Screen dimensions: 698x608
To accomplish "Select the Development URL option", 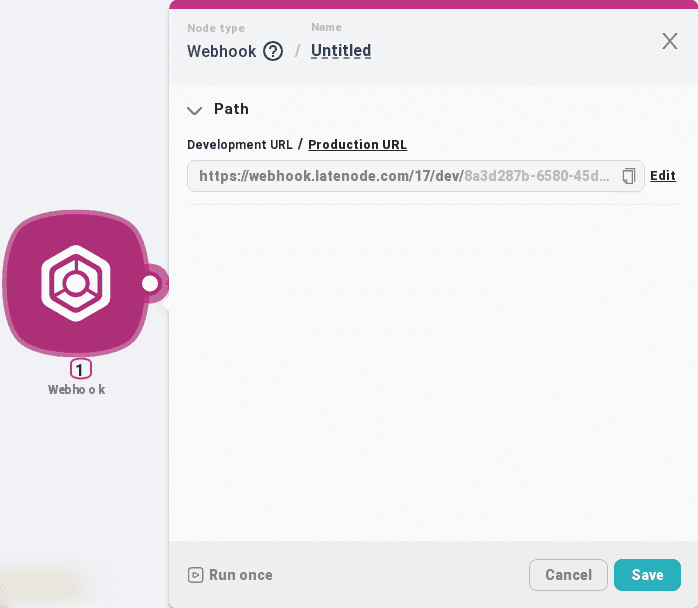I will (240, 145).
